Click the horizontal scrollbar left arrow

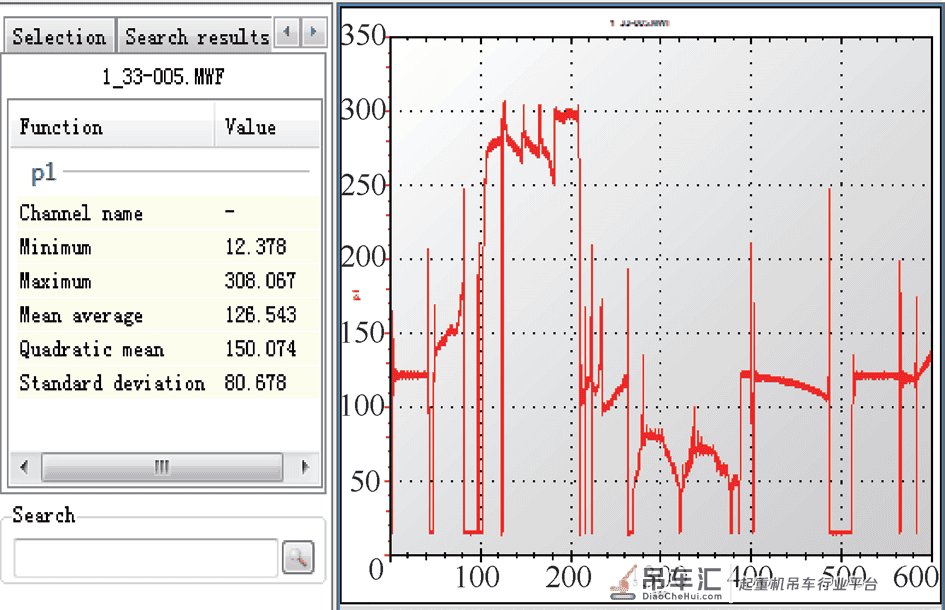(24, 467)
